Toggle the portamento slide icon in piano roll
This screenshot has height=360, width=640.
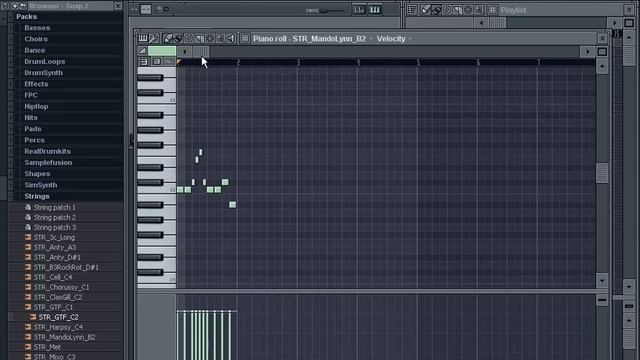coord(142,51)
